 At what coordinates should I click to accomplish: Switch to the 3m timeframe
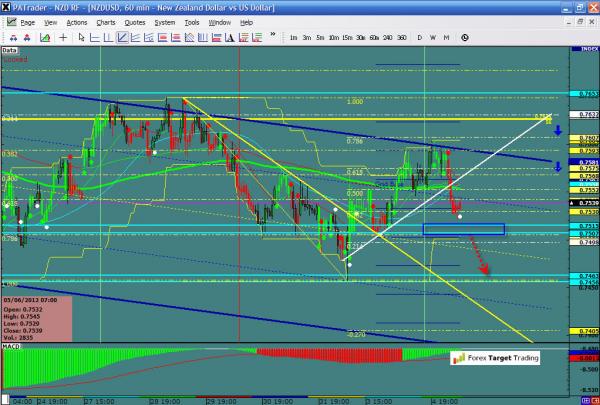click(307, 38)
